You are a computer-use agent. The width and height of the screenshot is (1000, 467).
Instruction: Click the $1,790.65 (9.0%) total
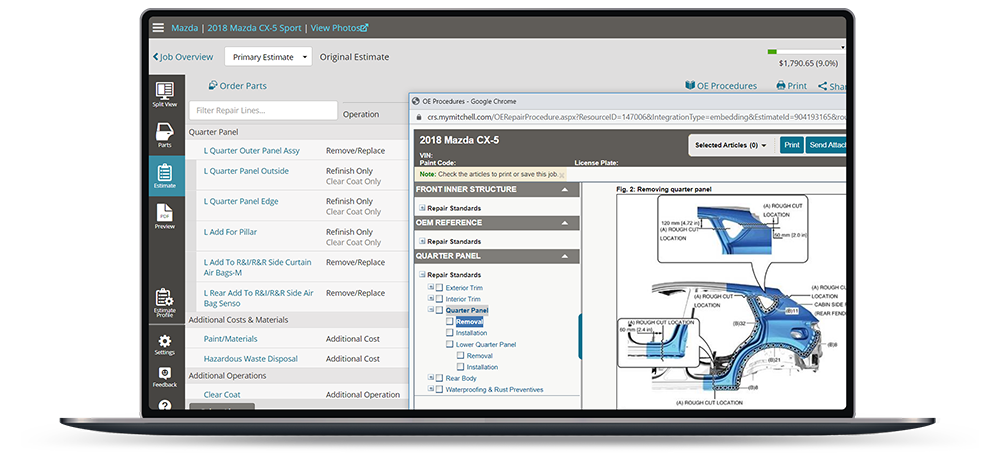click(x=808, y=63)
